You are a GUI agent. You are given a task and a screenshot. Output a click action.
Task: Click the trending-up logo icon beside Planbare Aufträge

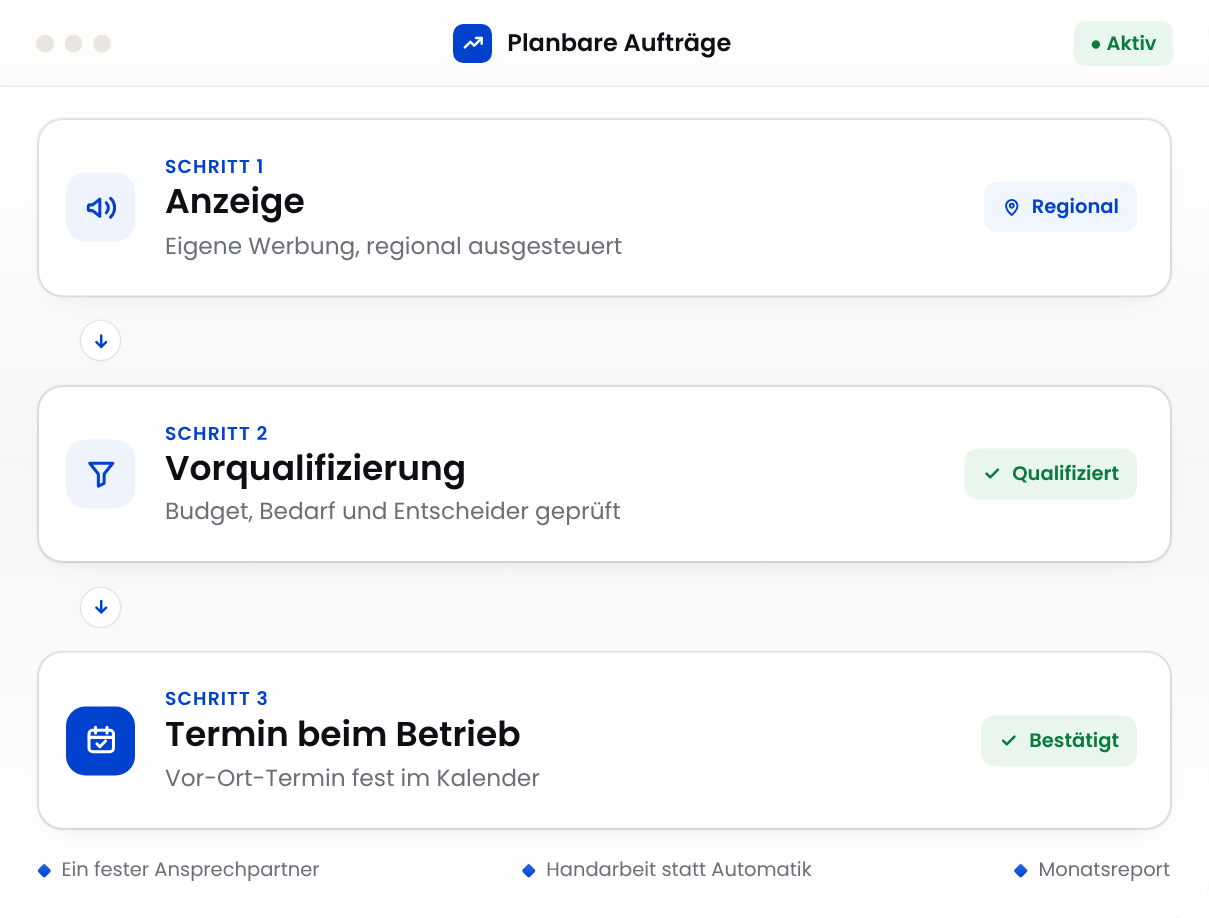click(x=472, y=44)
